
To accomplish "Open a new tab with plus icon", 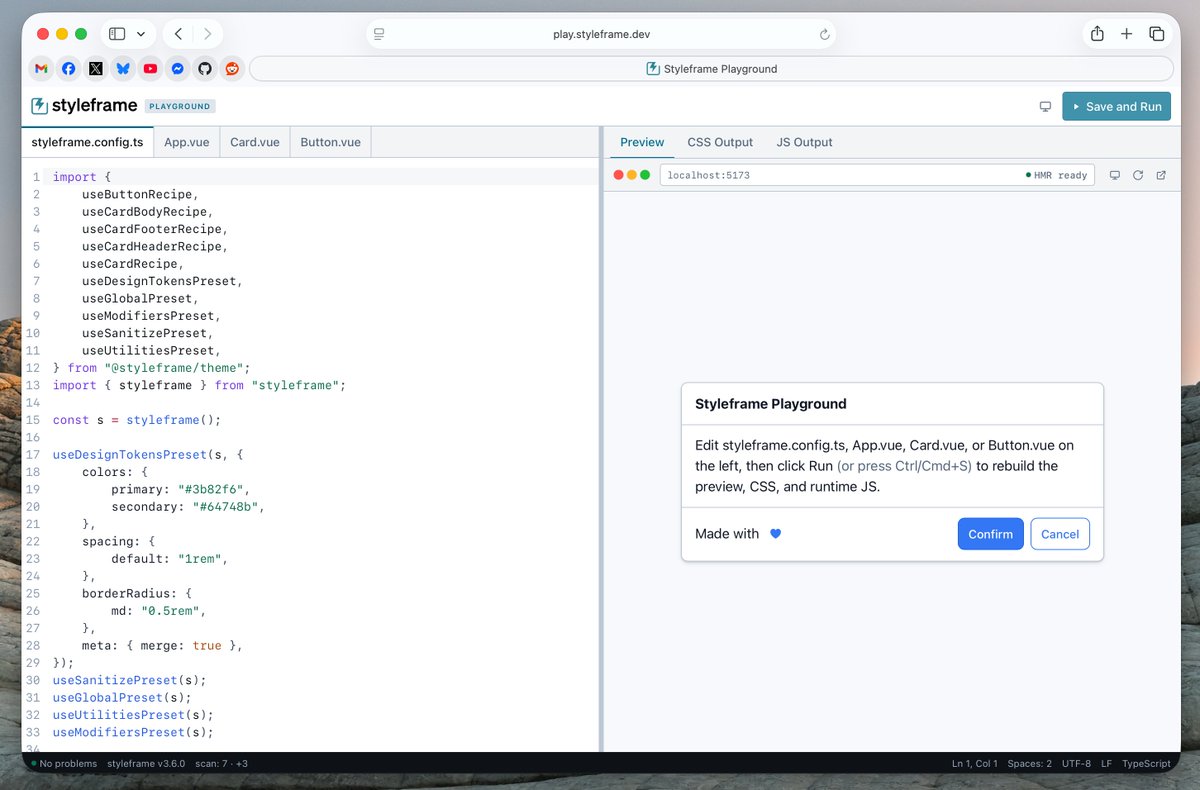I will tap(1127, 34).
